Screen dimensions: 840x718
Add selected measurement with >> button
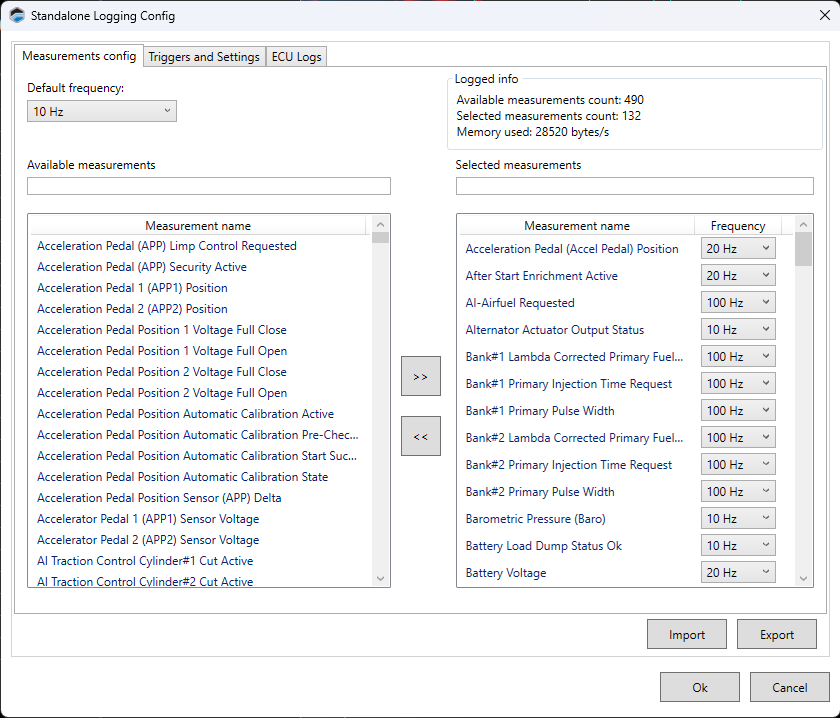point(420,376)
